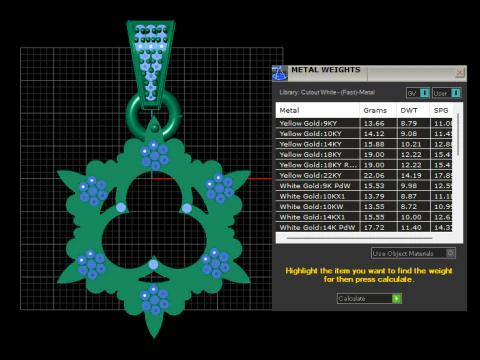Click the vertical scrollbar of metals table
This screenshot has height=360, width=480.
(458, 135)
